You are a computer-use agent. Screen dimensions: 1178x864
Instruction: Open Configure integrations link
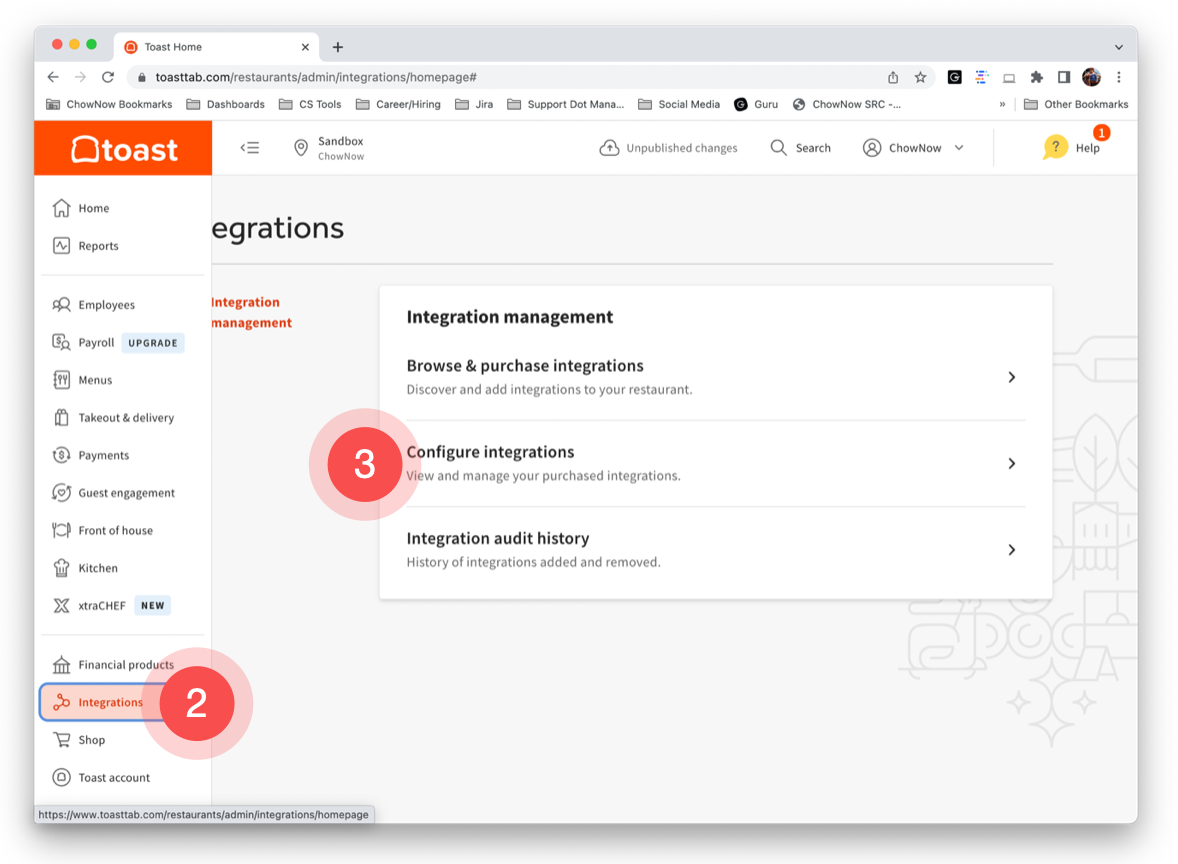pos(490,453)
